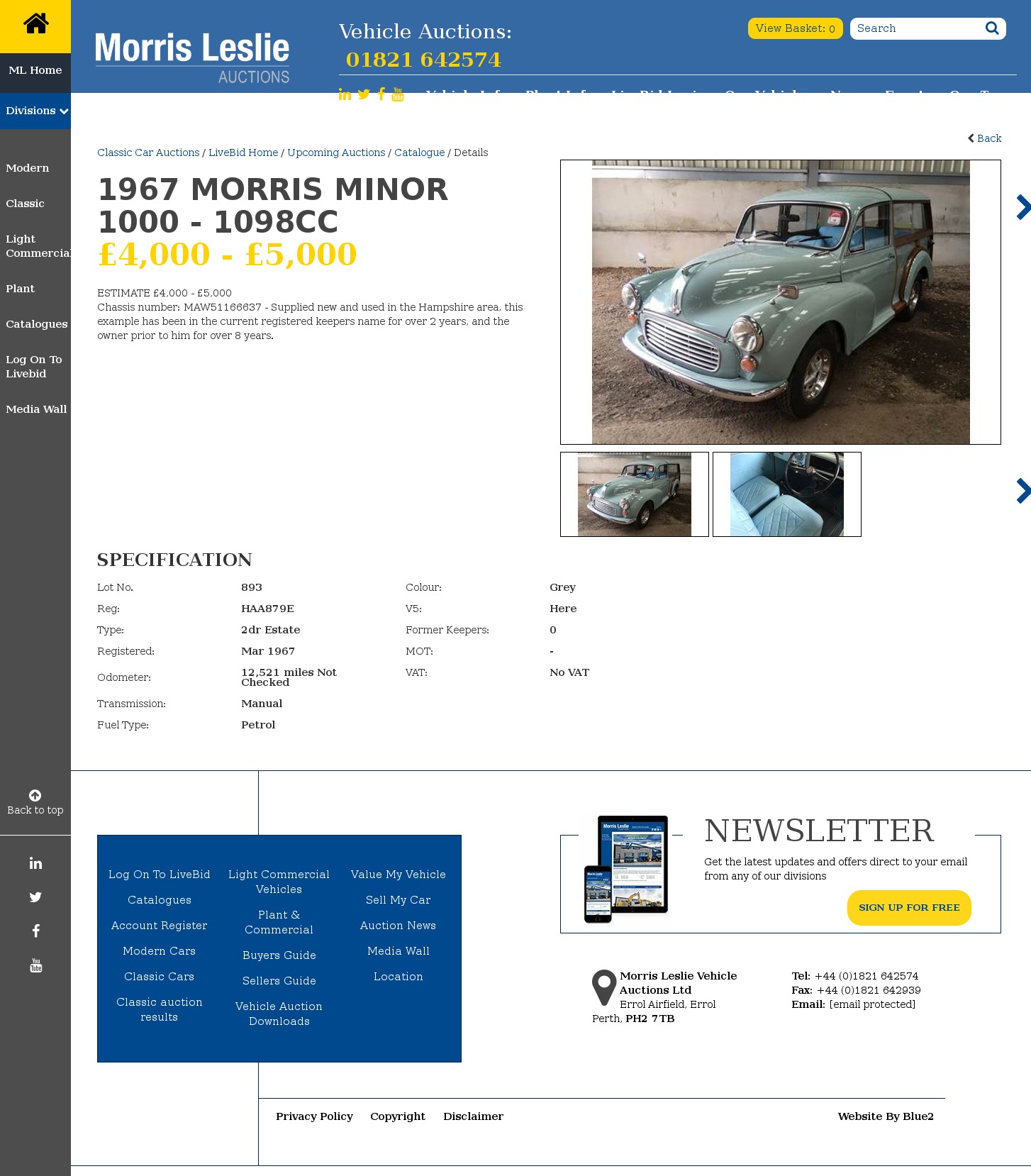Open Website By Blue2 link
This screenshot has width=1031, height=1176.
pos(886,1116)
